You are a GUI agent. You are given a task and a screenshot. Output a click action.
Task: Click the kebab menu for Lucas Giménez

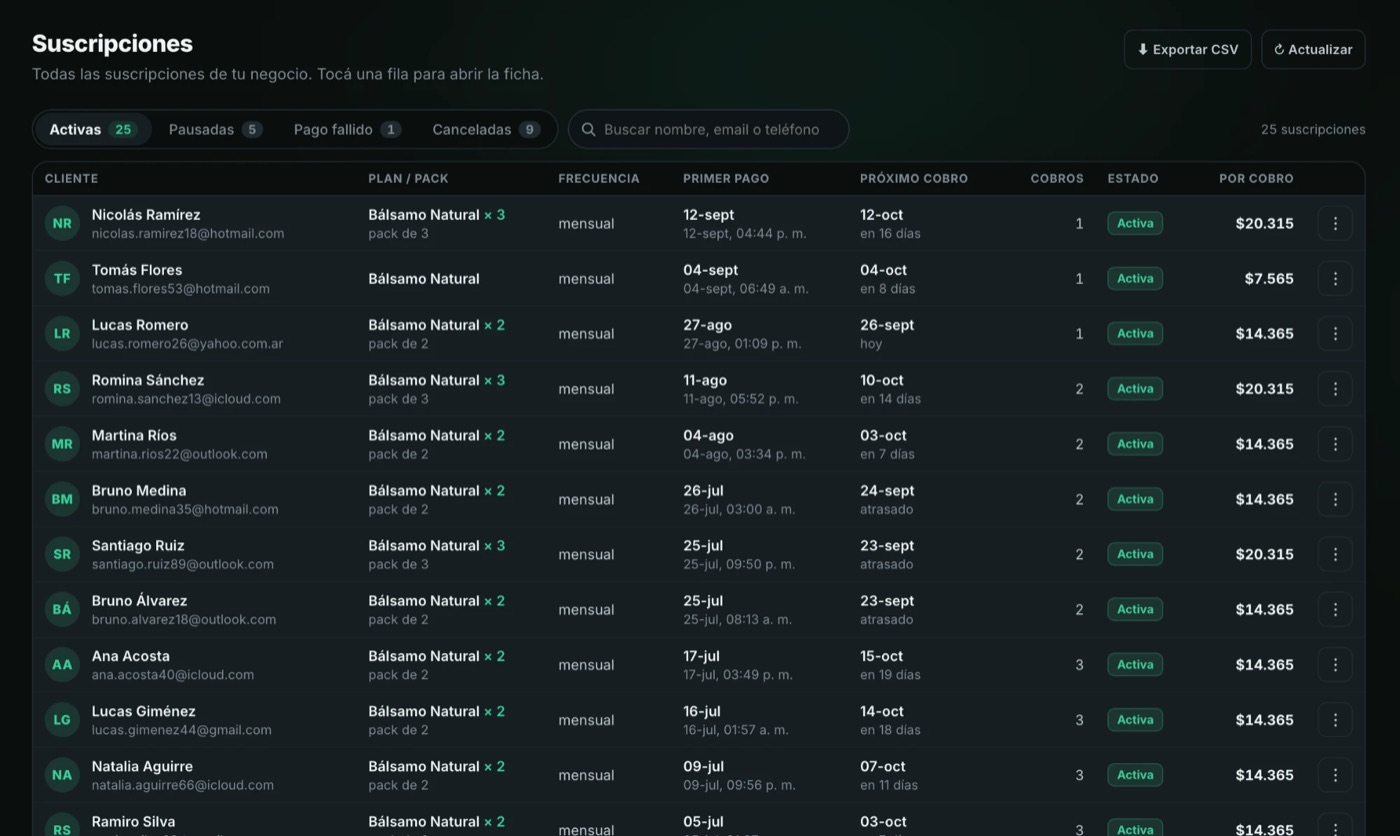click(x=1335, y=720)
